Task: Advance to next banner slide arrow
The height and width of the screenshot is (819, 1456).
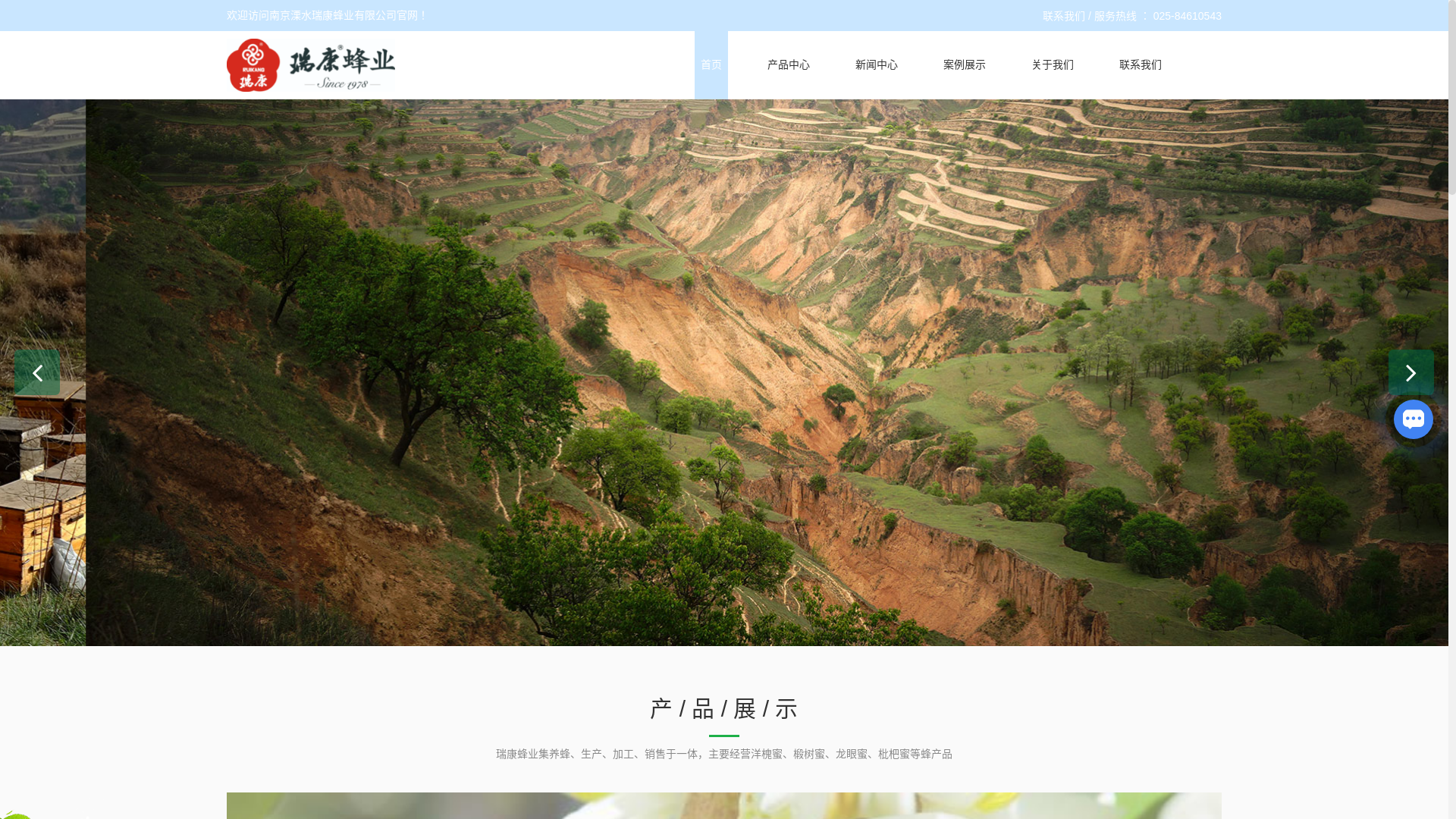Action: point(1410,372)
